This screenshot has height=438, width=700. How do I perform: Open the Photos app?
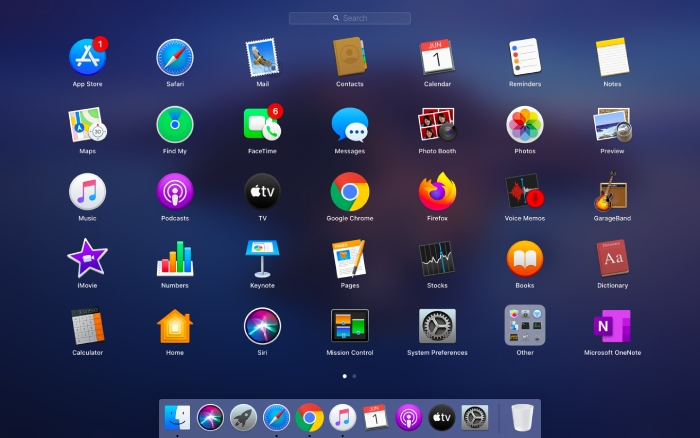[x=525, y=125]
